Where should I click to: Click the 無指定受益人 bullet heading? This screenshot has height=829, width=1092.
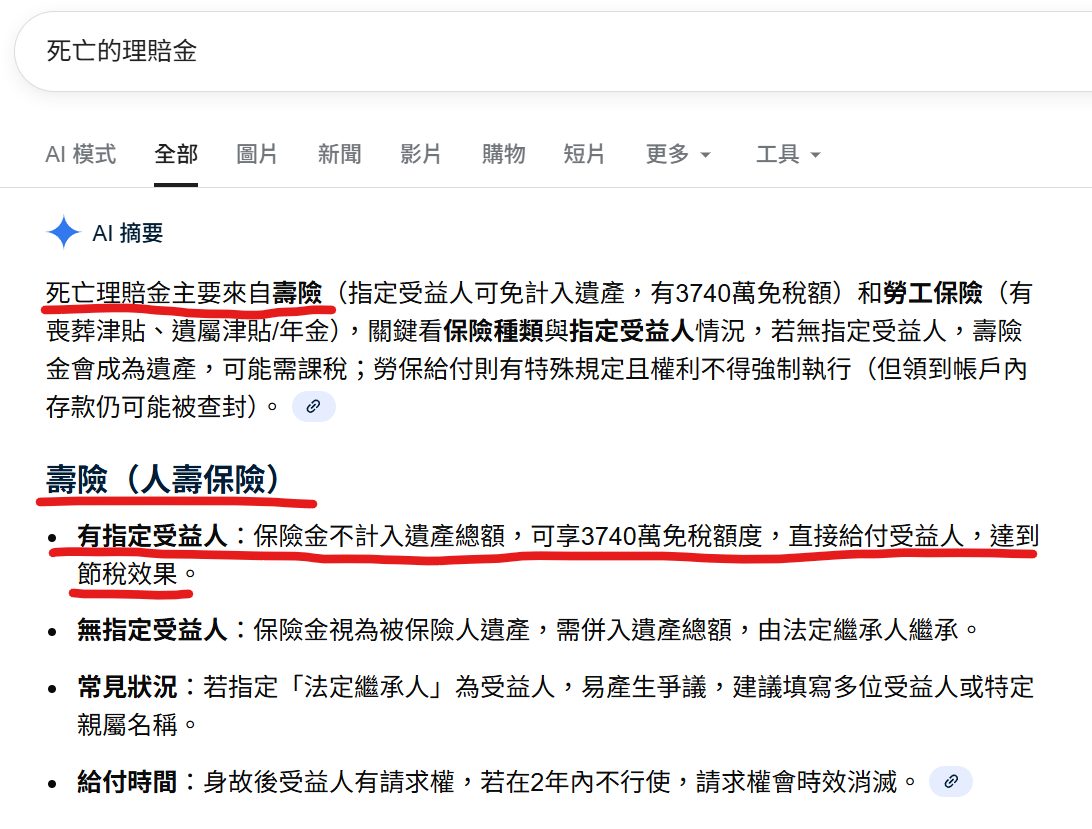153,630
